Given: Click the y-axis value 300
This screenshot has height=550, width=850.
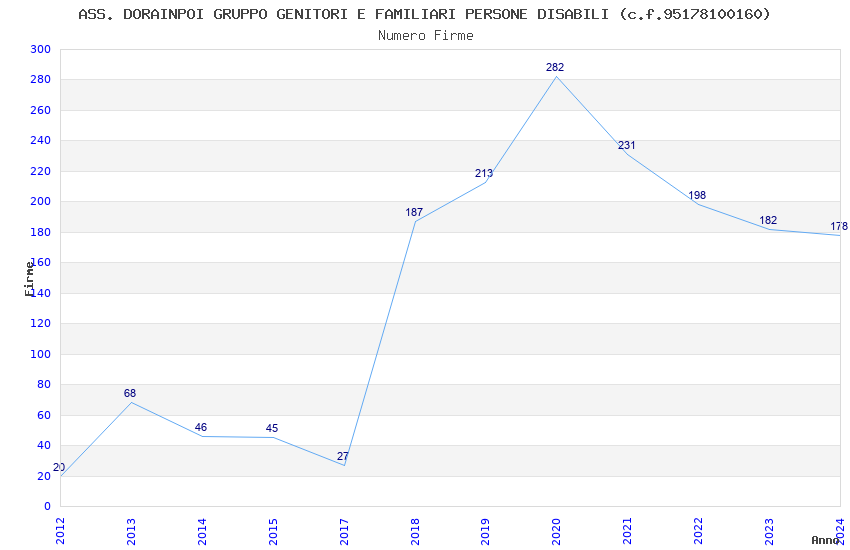Looking at the screenshot, I should [41, 49].
